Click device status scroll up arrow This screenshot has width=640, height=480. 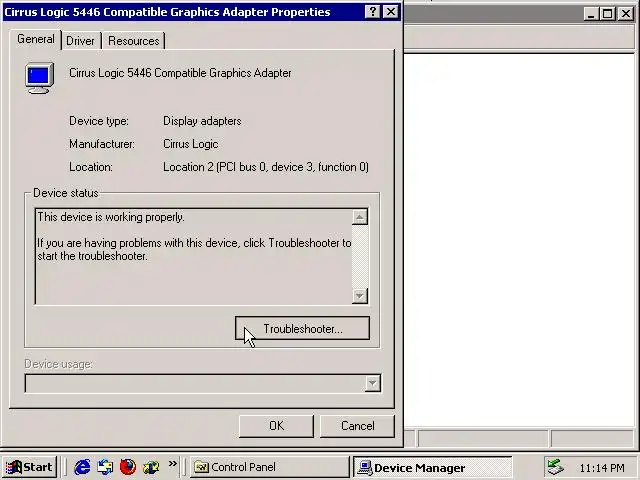tap(360, 217)
